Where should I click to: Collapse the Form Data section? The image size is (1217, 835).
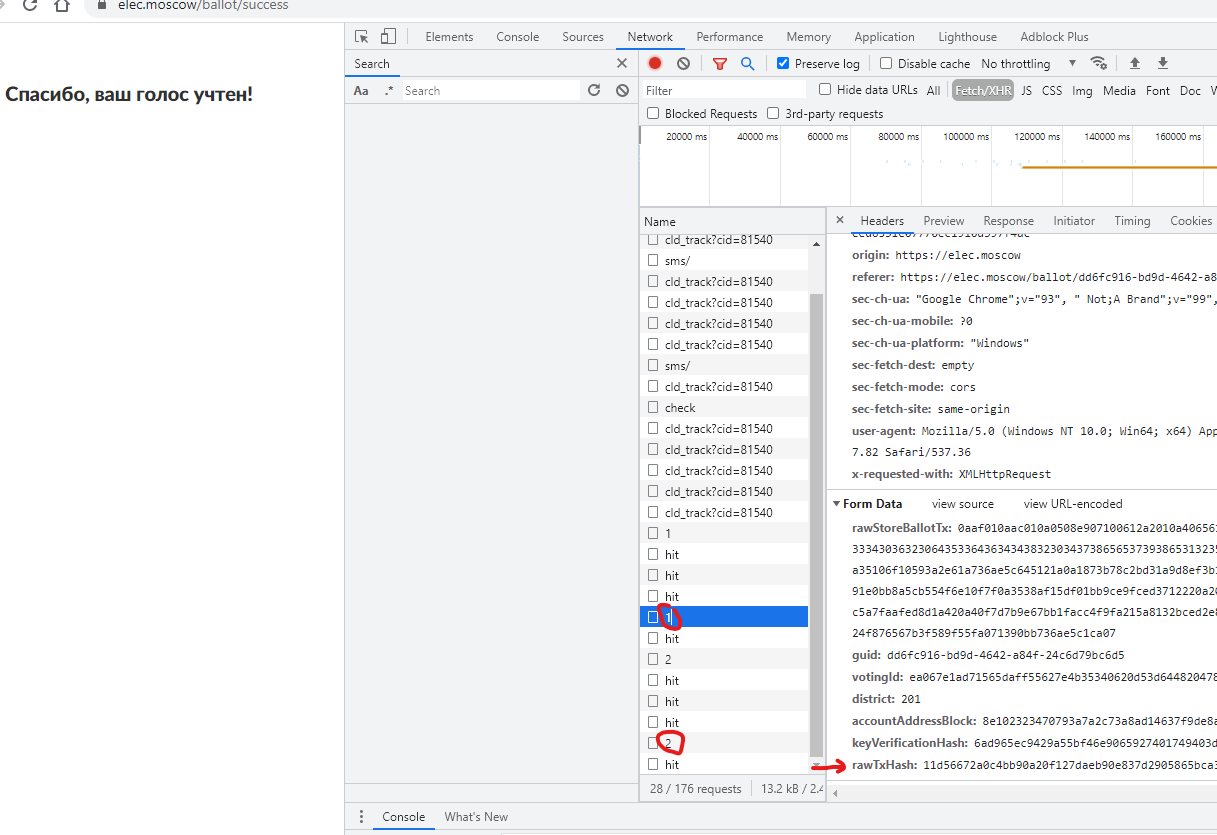[x=837, y=504]
